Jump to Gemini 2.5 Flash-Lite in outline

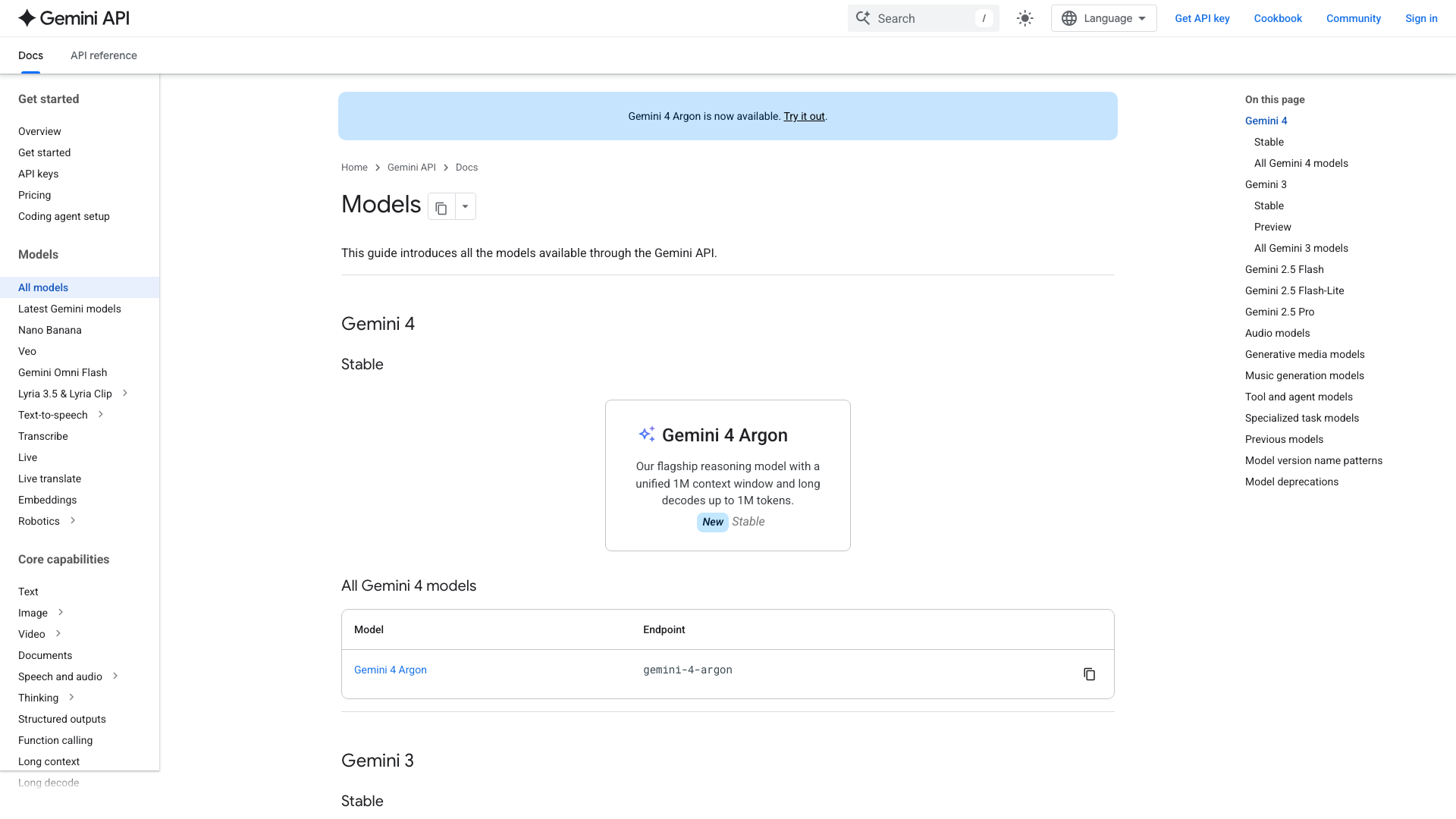coord(1294,290)
